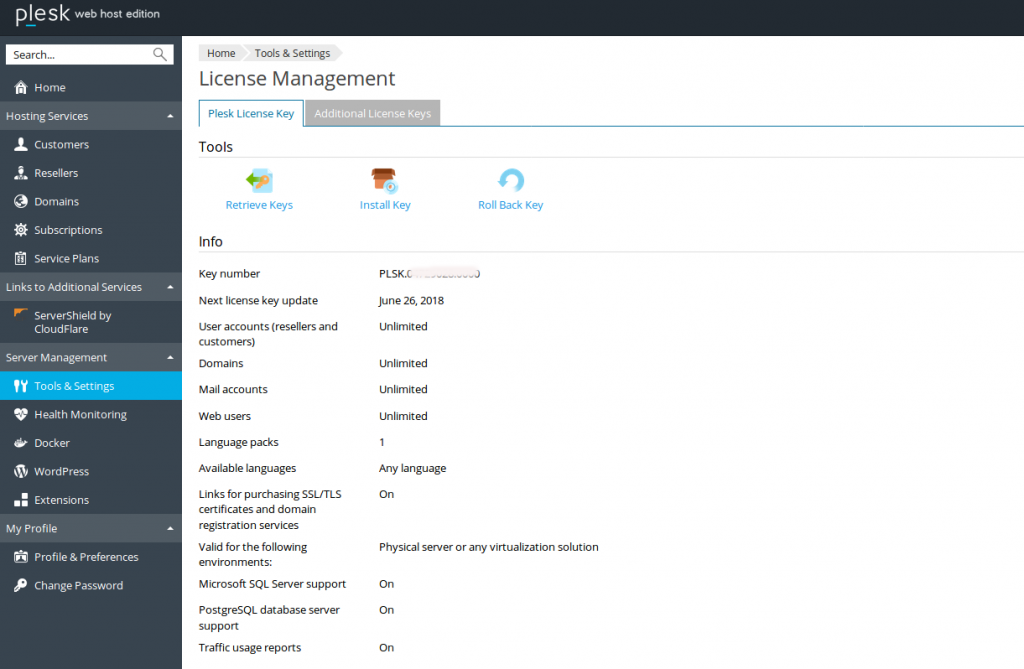Image resolution: width=1024 pixels, height=669 pixels.
Task: Open the WordPress toolkit
Action: [64, 471]
